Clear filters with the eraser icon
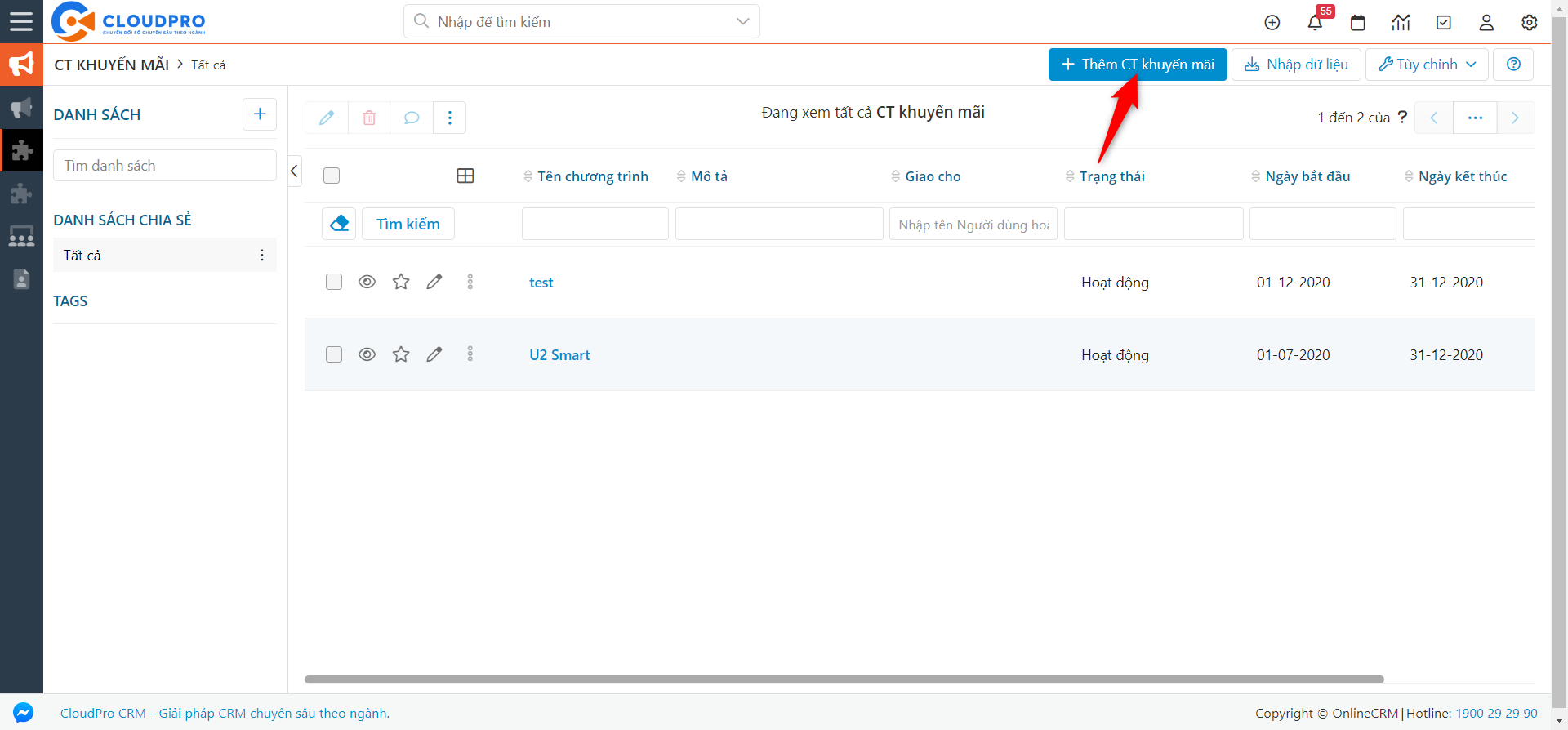The width and height of the screenshot is (1568, 730). tap(339, 224)
